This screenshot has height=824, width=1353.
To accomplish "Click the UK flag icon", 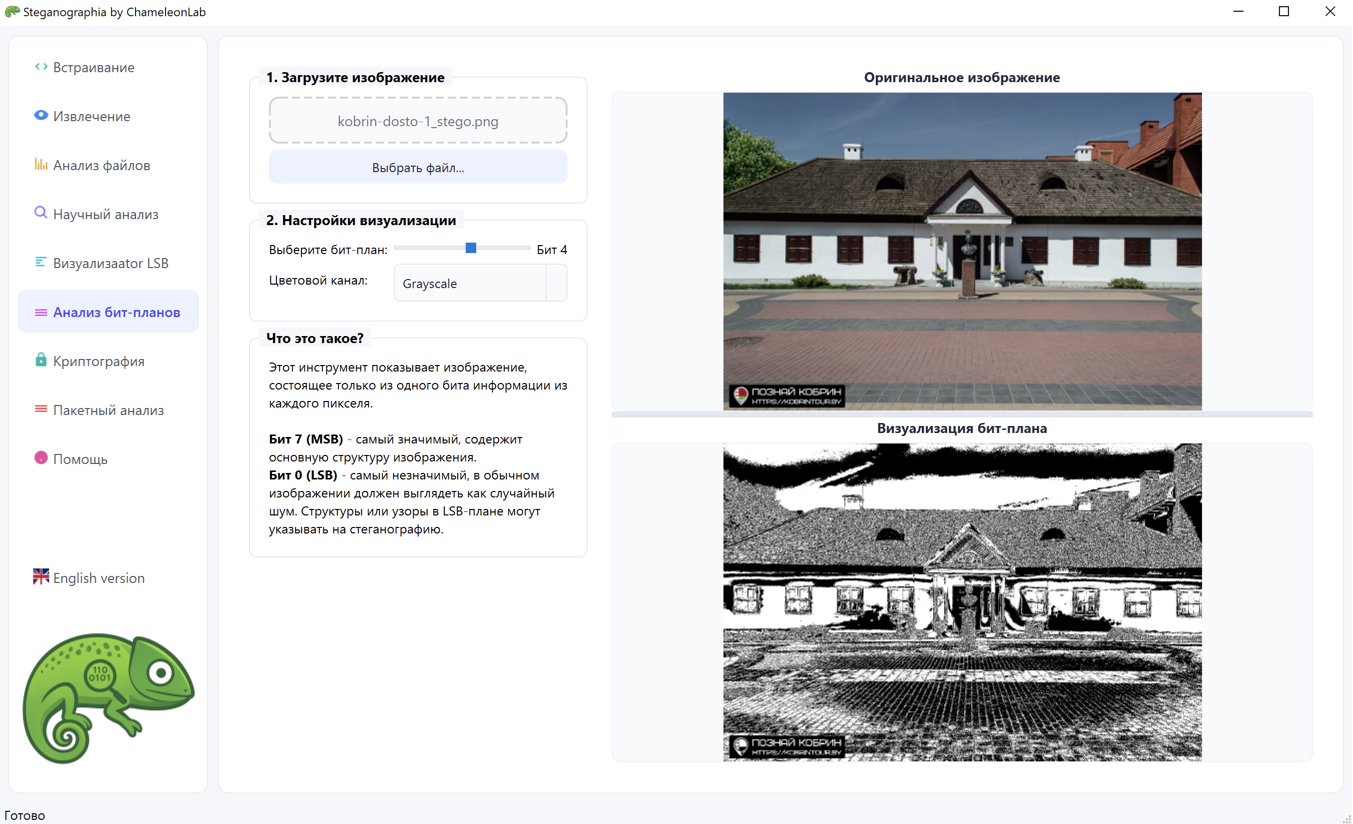I will (x=41, y=577).
